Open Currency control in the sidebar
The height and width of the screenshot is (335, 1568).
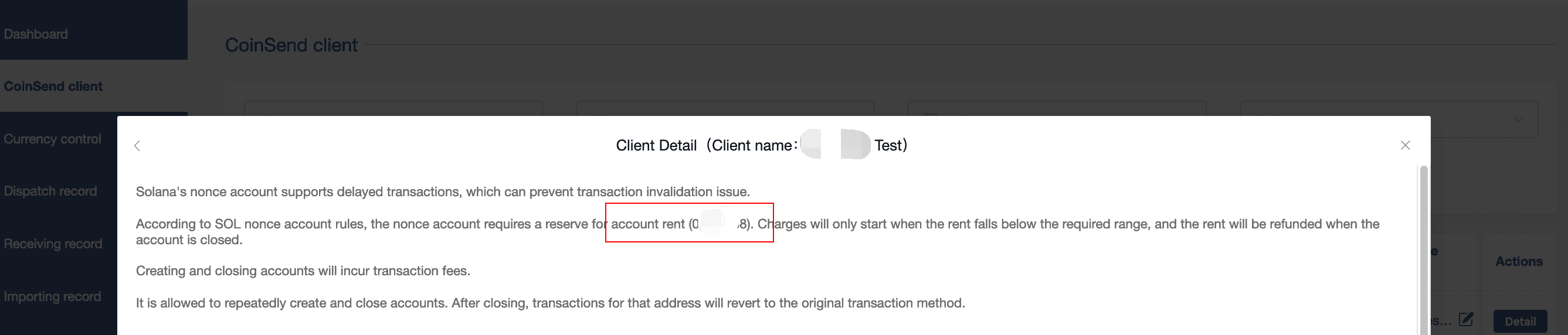click(x=52, y=139)
